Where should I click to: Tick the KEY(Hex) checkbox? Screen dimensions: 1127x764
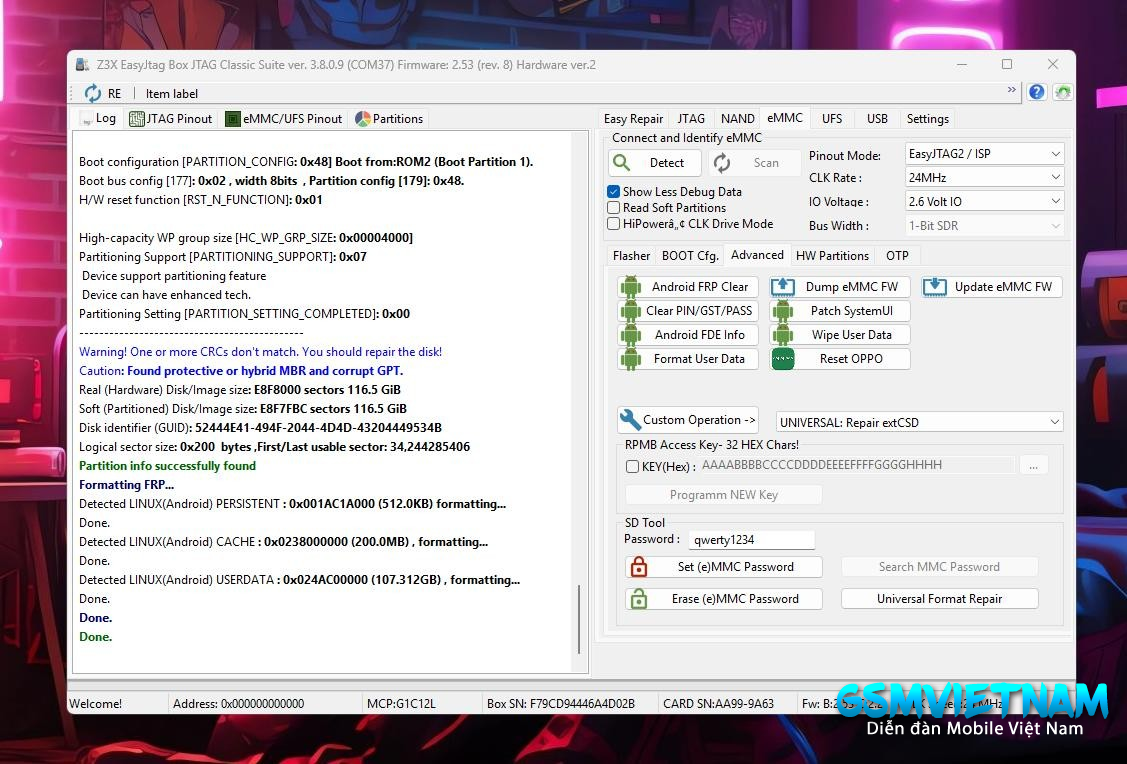632,466
